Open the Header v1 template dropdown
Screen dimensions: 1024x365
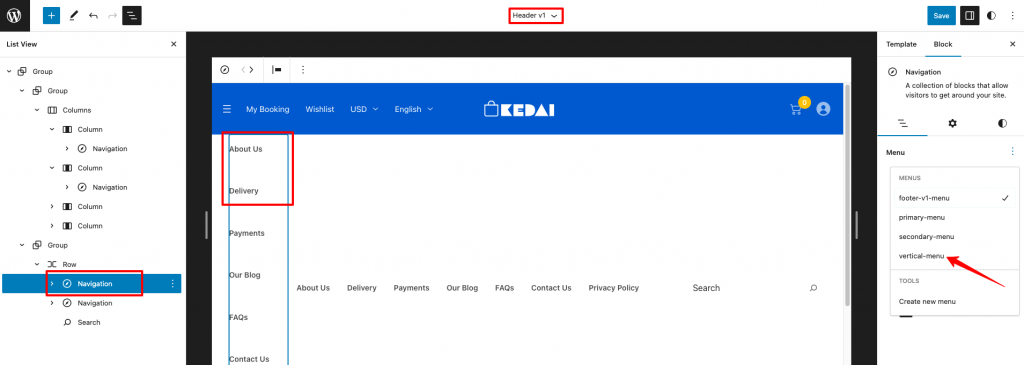(536, 15)
